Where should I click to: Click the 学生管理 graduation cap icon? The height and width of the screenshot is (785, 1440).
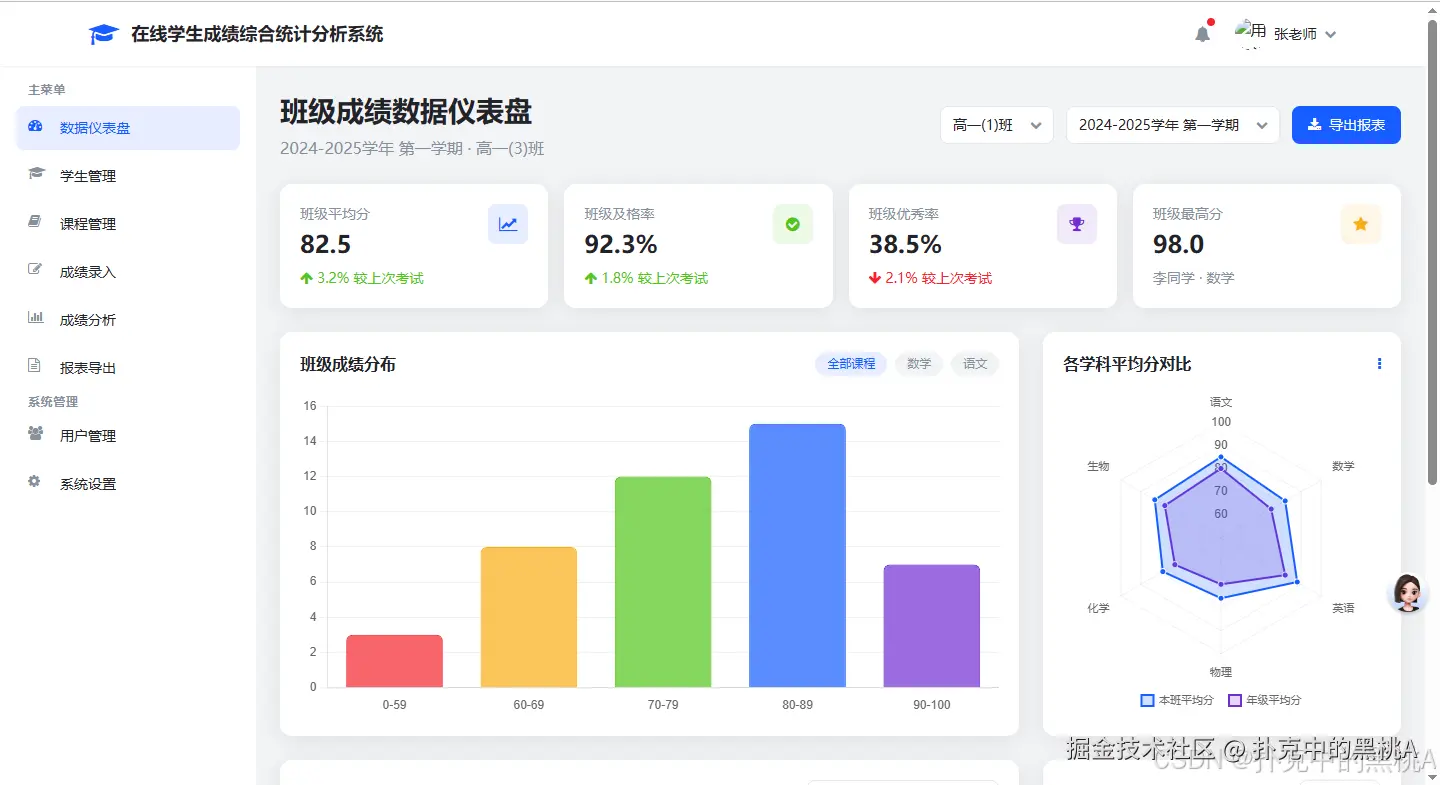[36, 174]
